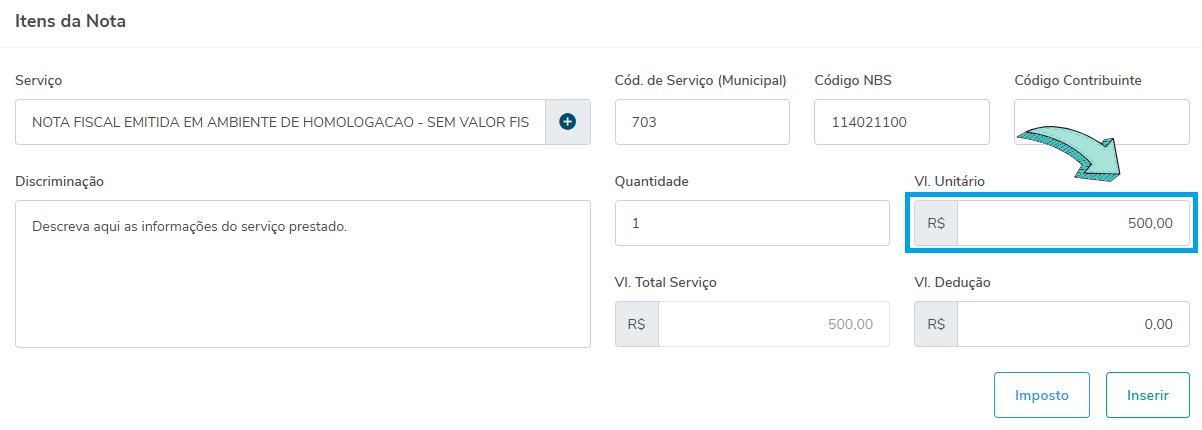Click the Itens da Nota heading
This screenshot has width=1202, height=430.
click(70, 20)
